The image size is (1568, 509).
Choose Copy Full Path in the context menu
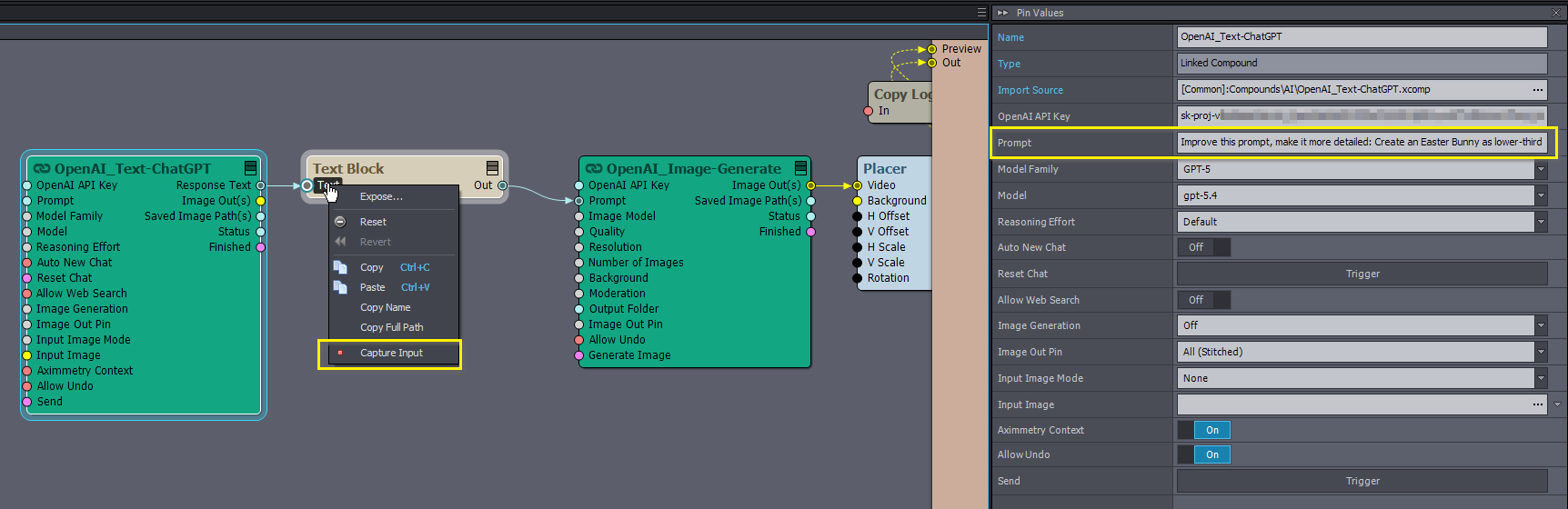pos(391,327)
